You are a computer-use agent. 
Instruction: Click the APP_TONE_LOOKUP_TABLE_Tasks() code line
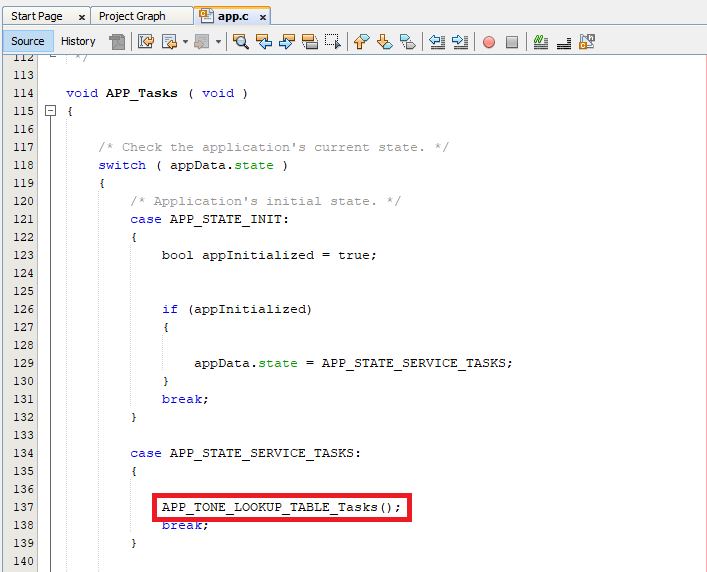click(281, 507)
